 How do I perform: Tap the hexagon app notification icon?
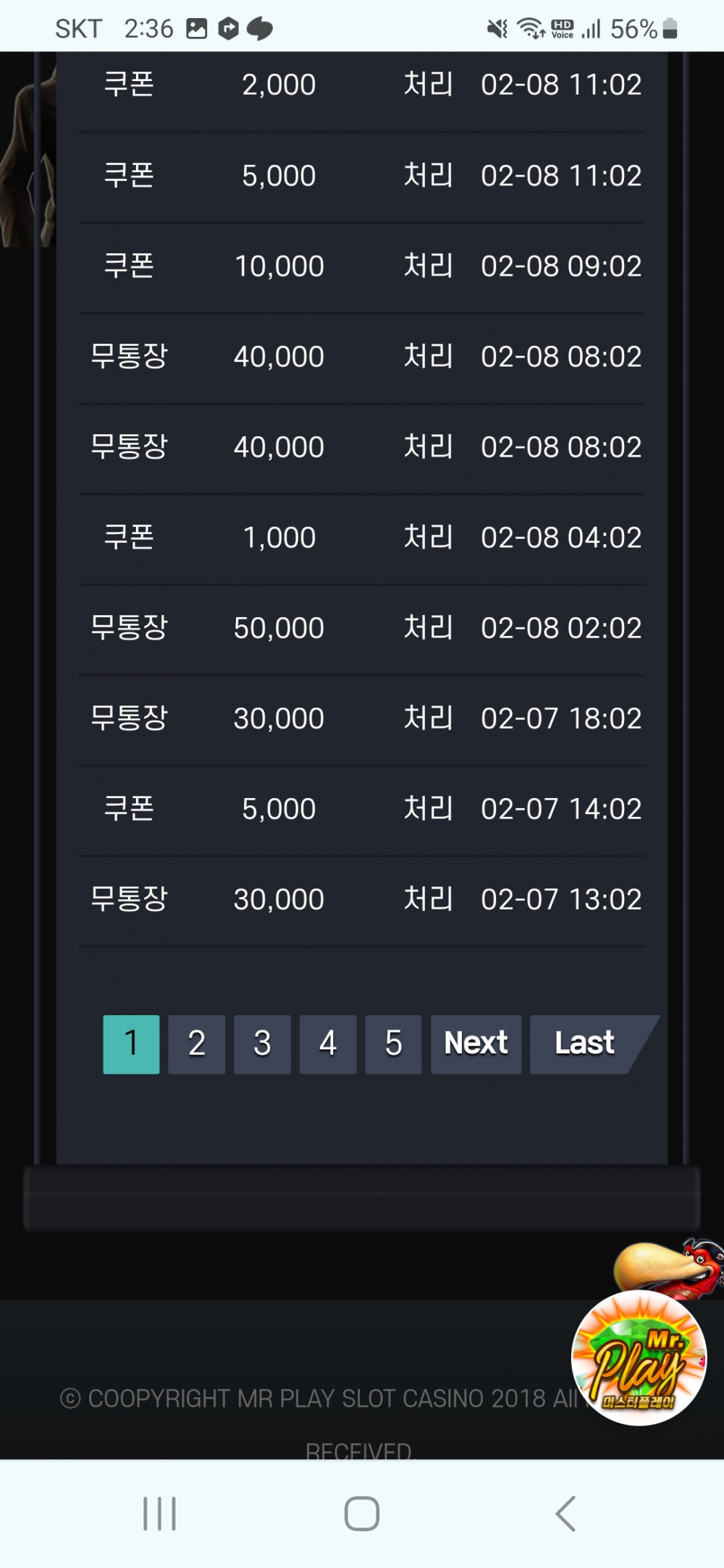point(229,29)
